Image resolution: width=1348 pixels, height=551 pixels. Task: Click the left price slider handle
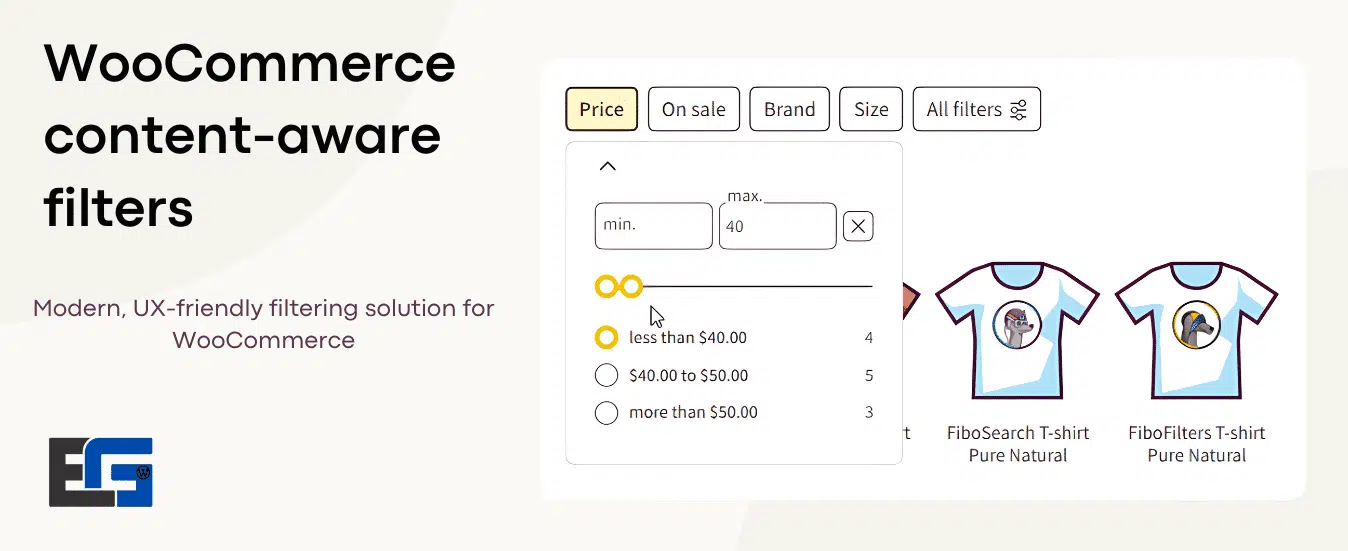[606, 287]
